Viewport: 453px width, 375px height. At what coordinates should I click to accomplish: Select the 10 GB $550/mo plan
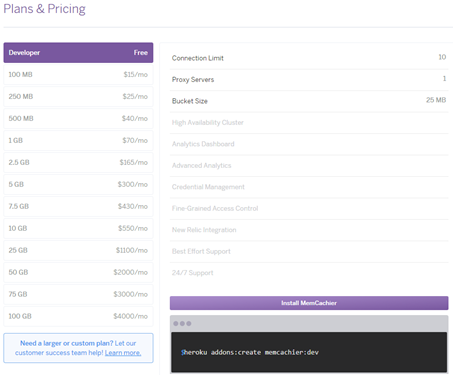[78, 228]
